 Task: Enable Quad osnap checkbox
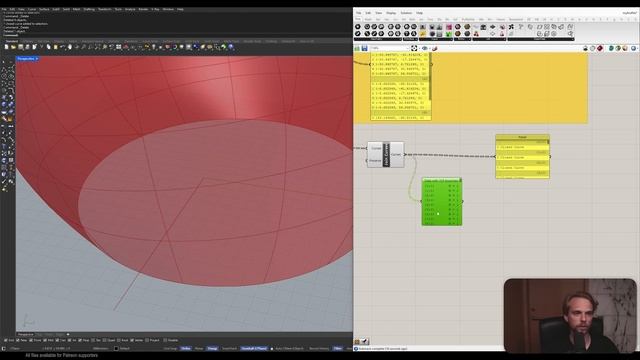point(104,340)
